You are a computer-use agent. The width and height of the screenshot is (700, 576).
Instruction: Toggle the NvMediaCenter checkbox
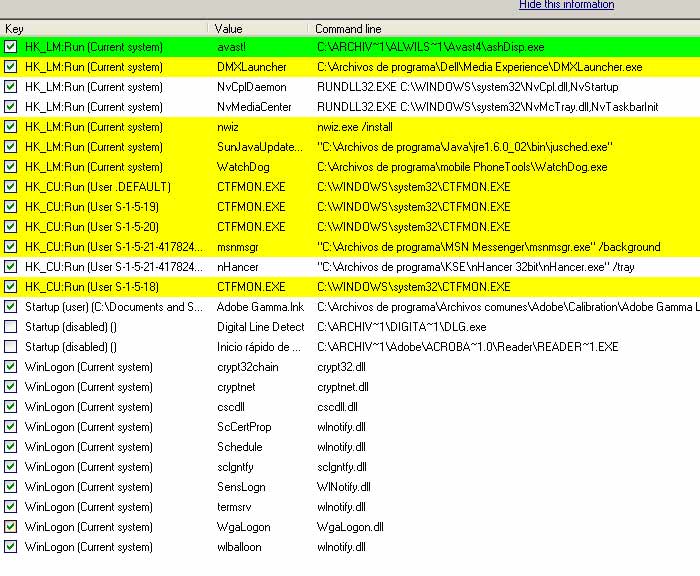click(10, 107)
